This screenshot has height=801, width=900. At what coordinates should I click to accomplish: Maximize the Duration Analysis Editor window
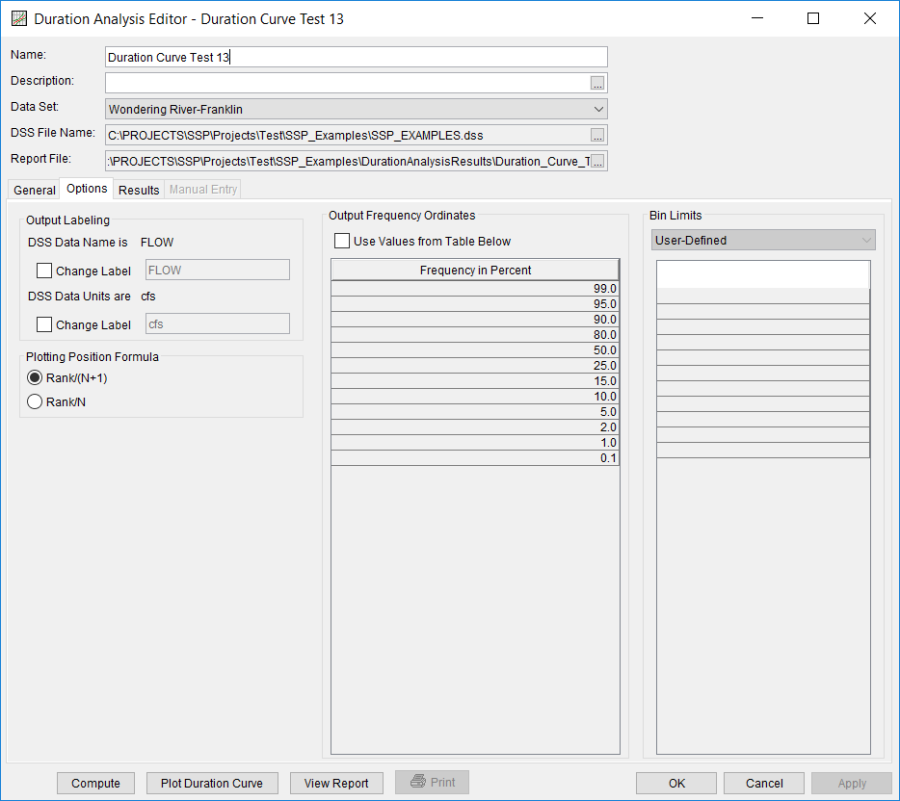click(813, 18)
